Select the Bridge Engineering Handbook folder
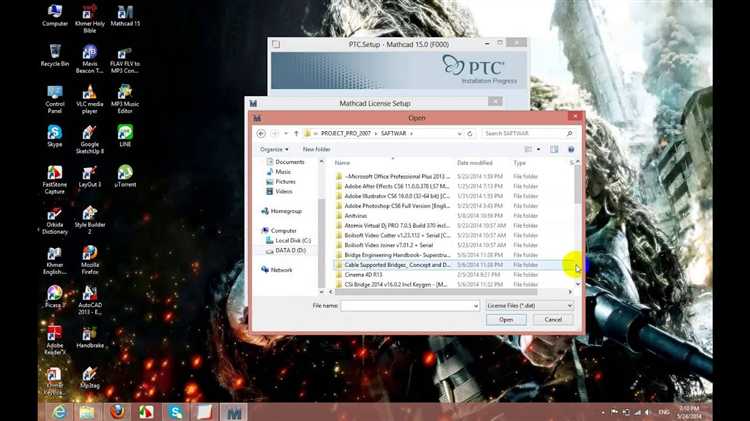 pos(397,255)
